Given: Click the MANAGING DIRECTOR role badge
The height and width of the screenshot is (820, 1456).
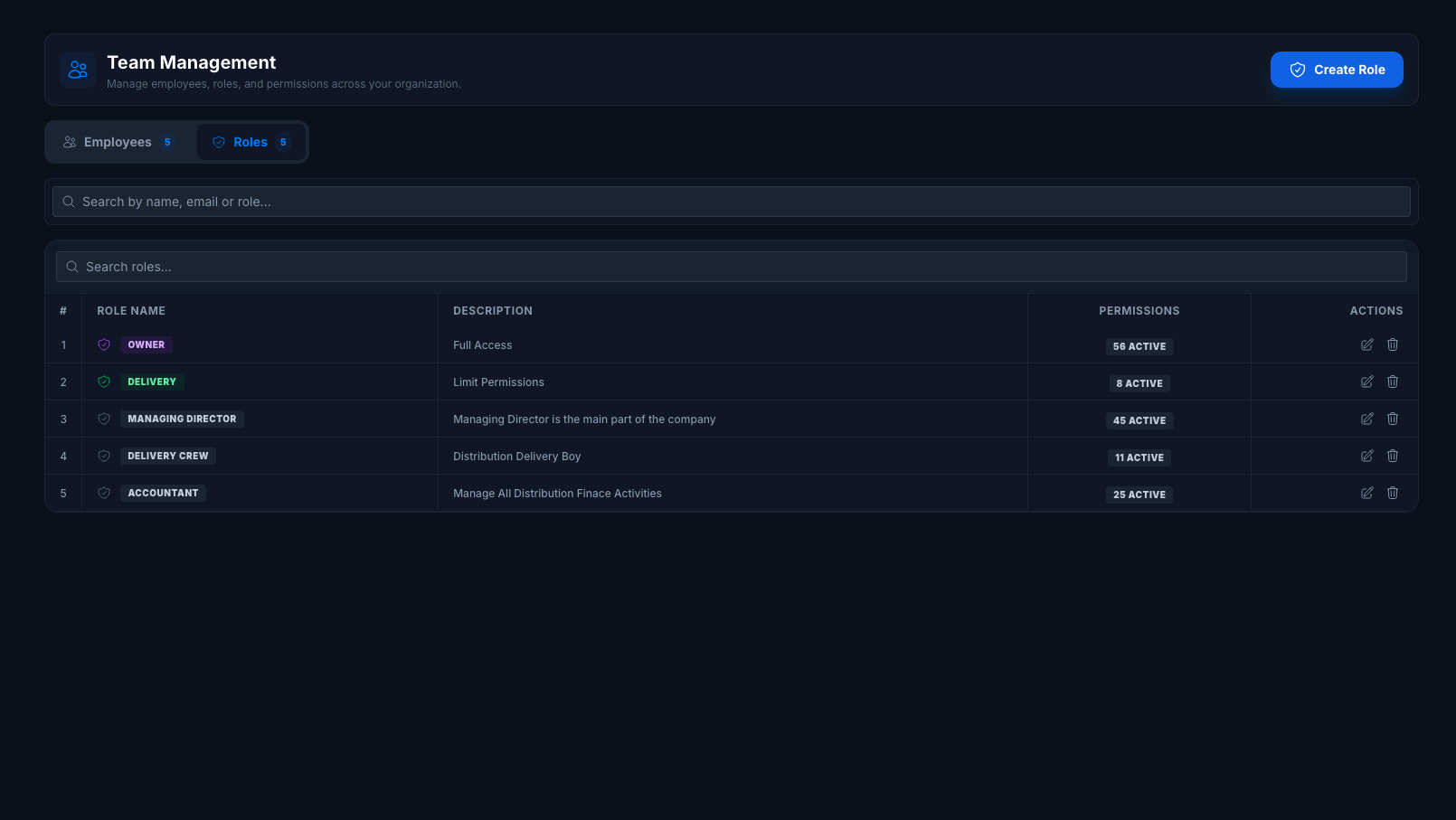Looking at the screenshot, I should [182, 419].
